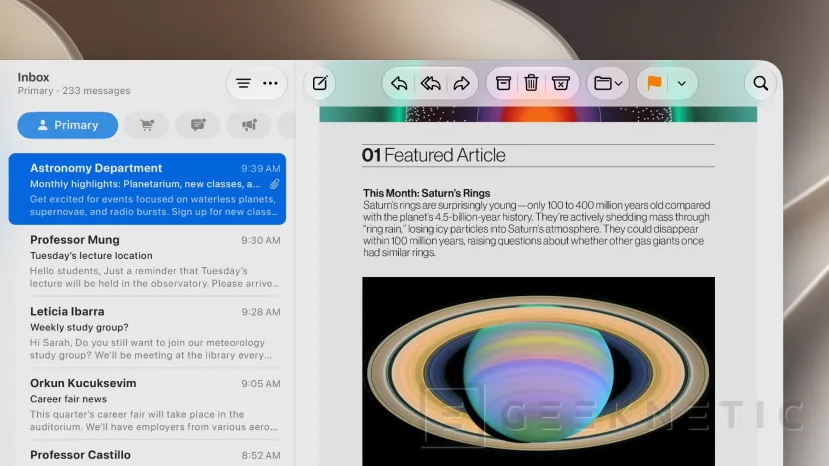Flag the message with orange flag
Screen dimensions: 829x466
coord(655,83)
